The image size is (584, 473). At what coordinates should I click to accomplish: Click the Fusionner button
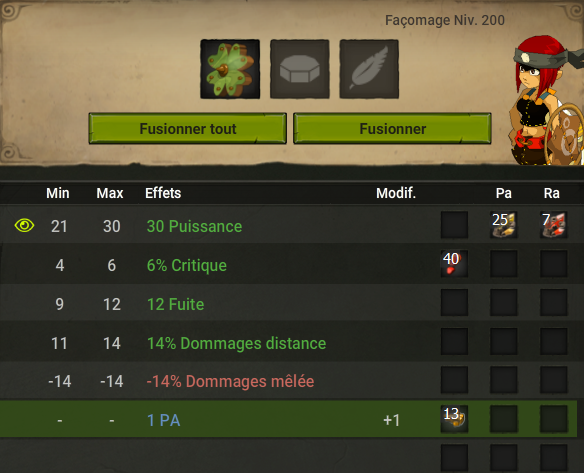point(392,128)
